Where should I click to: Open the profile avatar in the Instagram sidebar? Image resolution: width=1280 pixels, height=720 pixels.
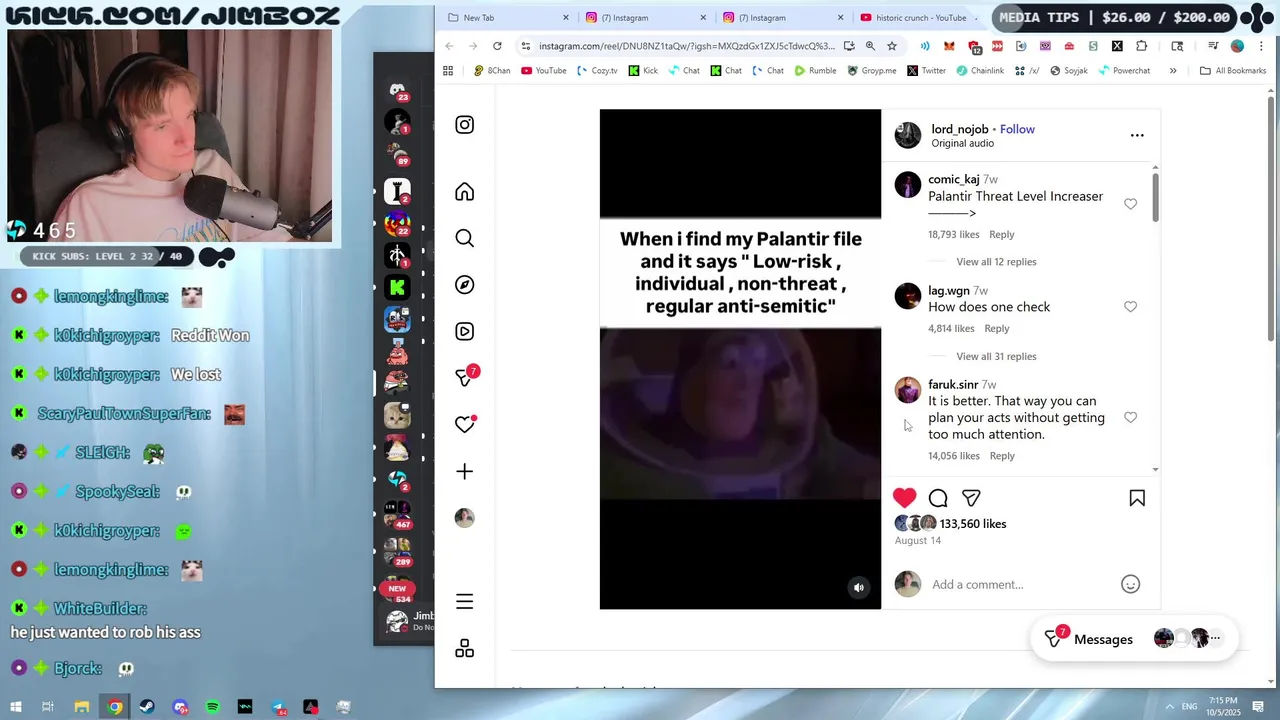click(464, 517)
